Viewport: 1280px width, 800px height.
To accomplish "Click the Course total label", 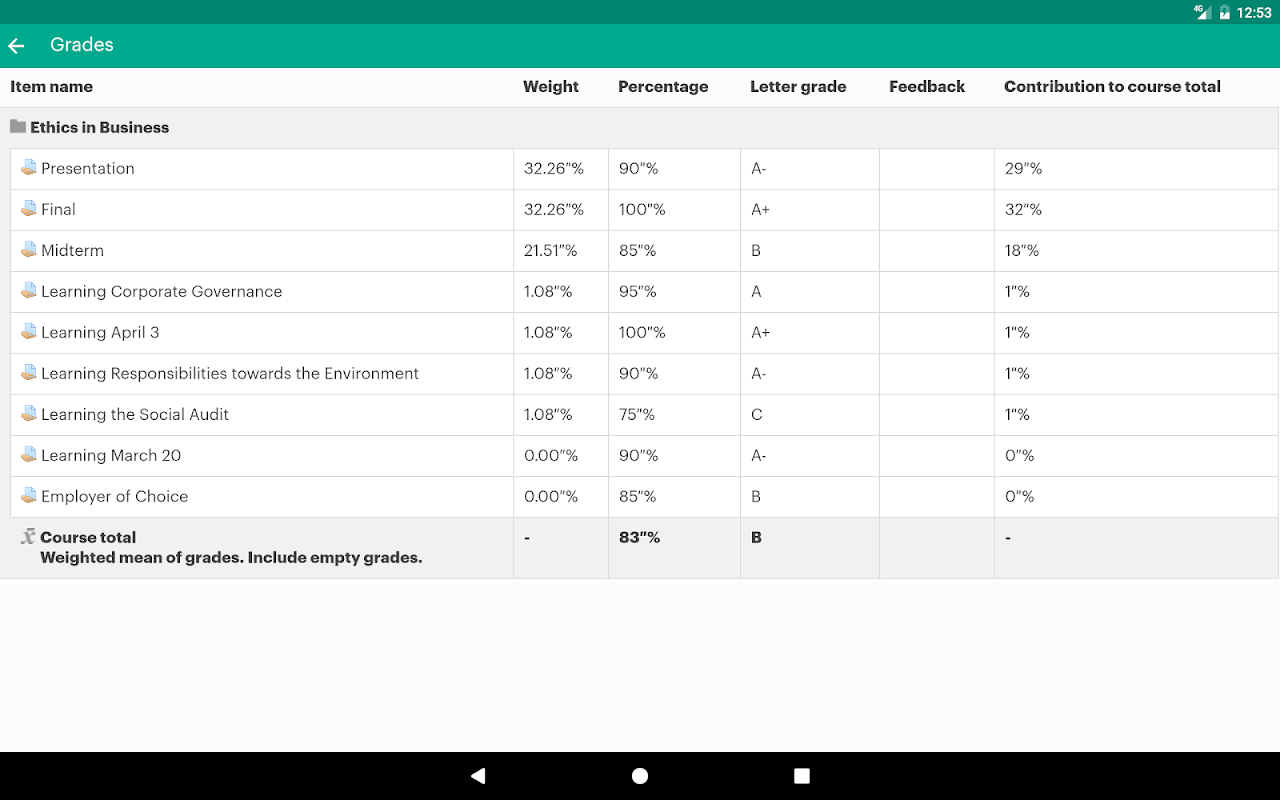I will coord(88,537).
